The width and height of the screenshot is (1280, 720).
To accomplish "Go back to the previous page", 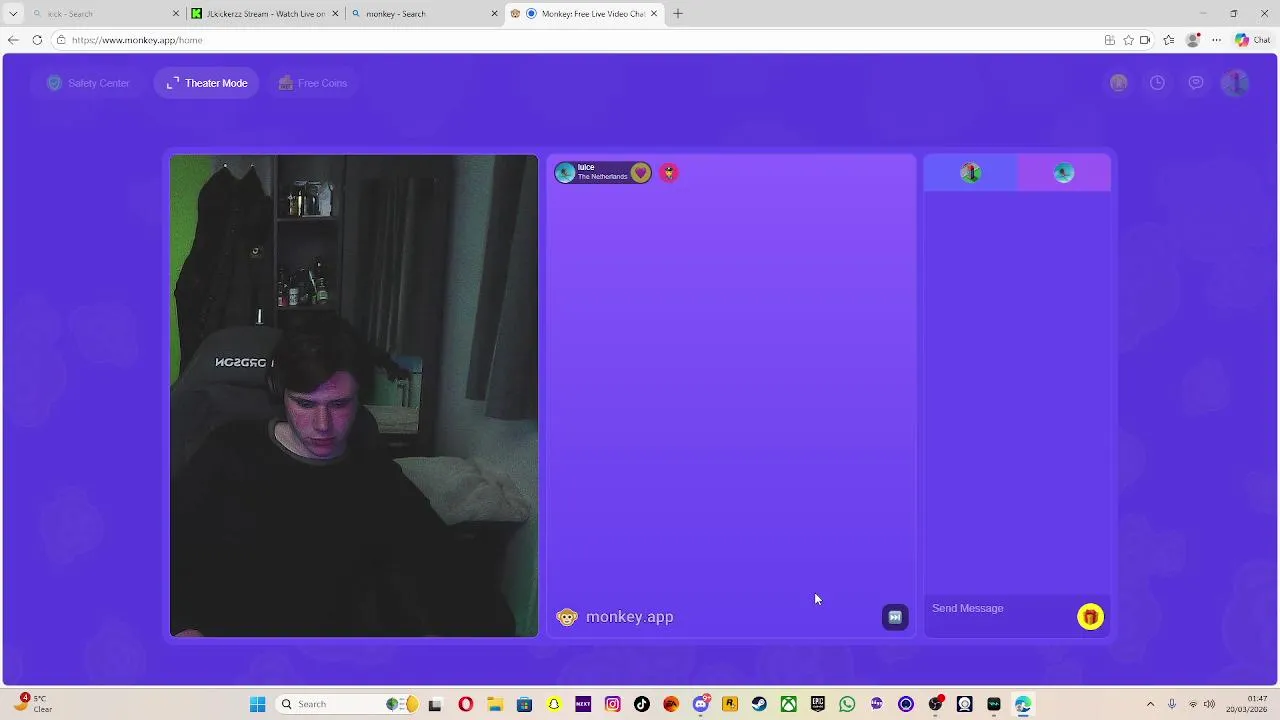I will [12, 40].
